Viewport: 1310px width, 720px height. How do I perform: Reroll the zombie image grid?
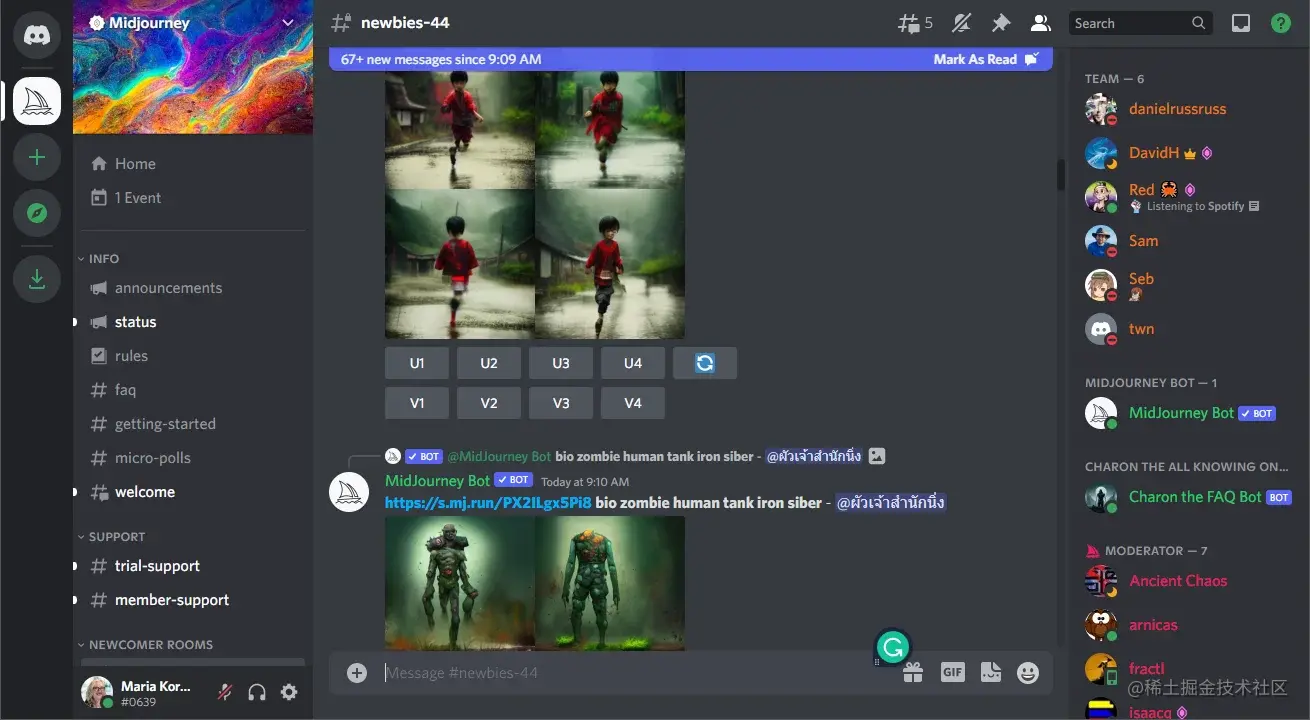(705, 362)
